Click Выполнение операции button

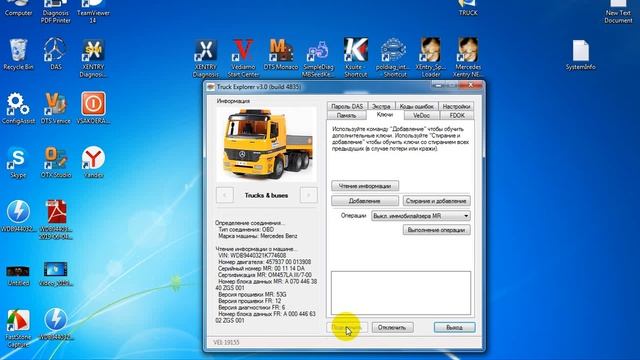pyautogui.click(x=436, y=230)
